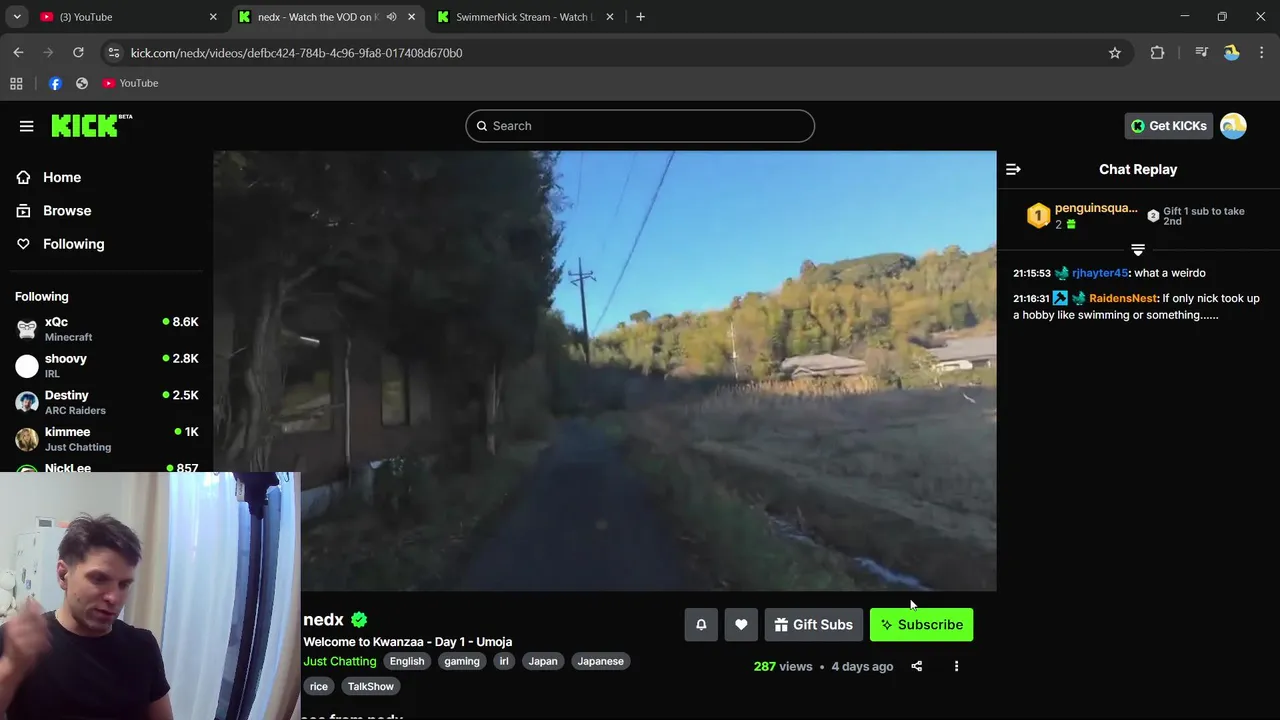Click the Just Chatting category link
This screenshot has width=1280, height=720.
tap(340, 661)
